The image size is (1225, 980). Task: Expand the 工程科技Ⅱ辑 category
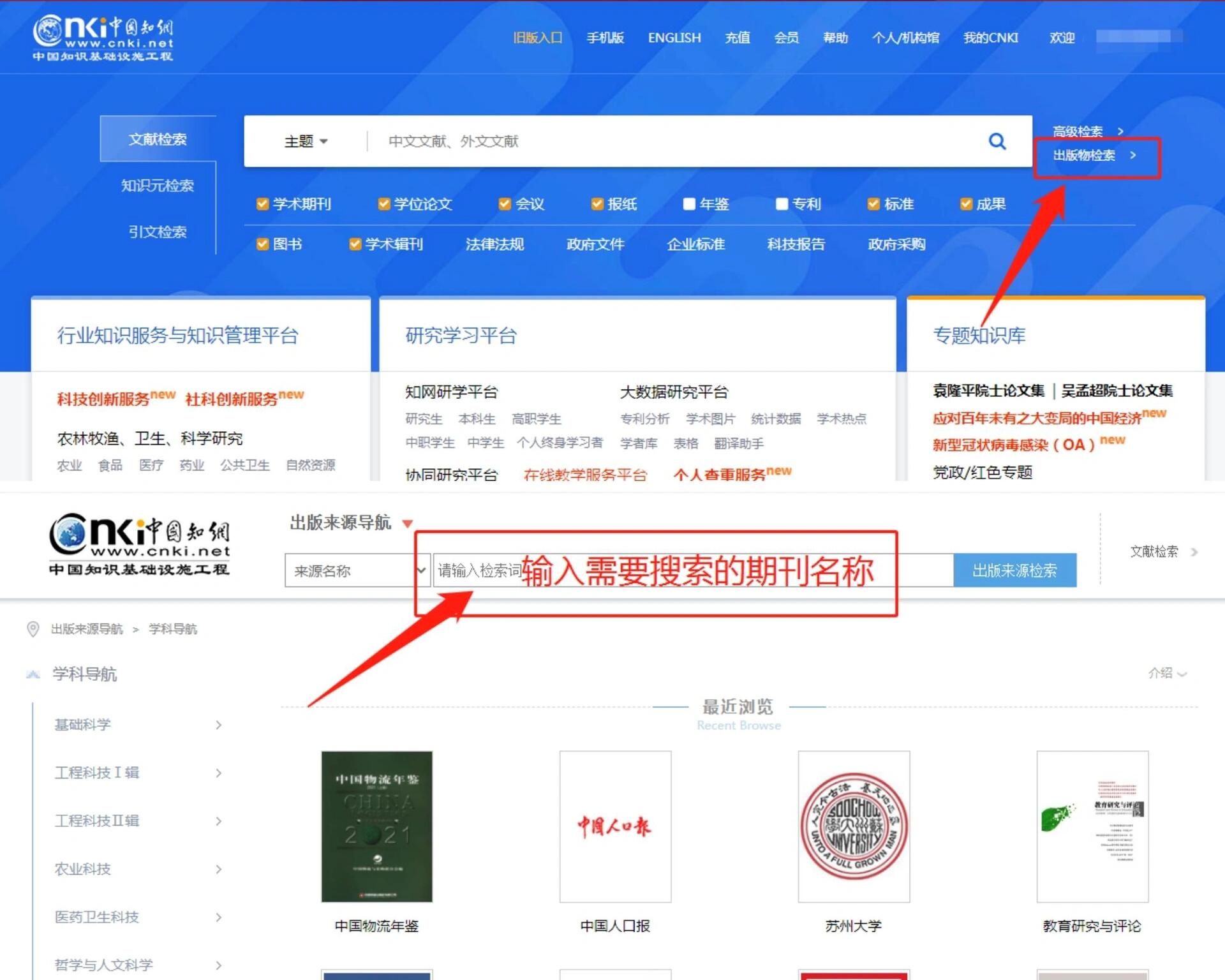[x=218, y=821]
